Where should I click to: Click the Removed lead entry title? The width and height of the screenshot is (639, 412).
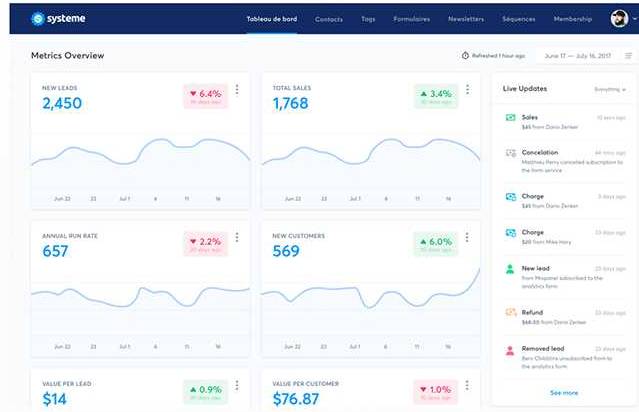543,348
